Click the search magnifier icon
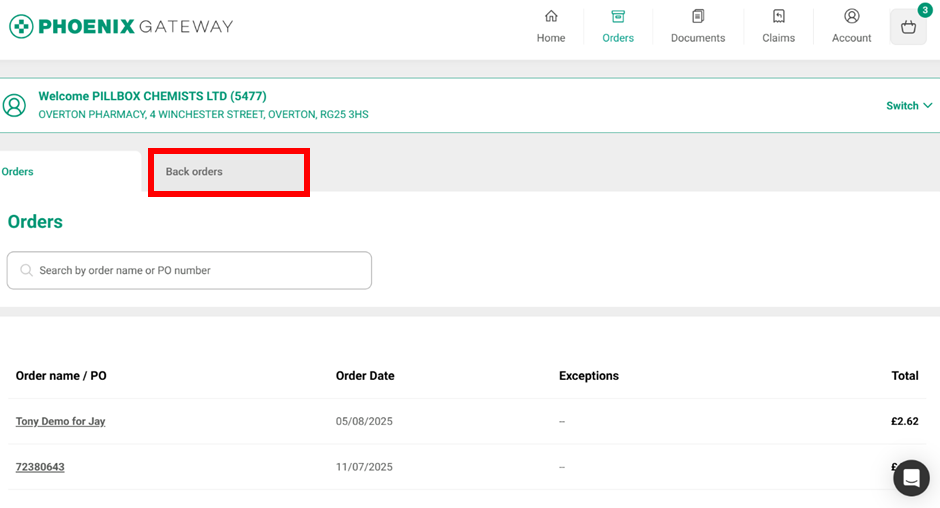 click(x=26, y=270)
